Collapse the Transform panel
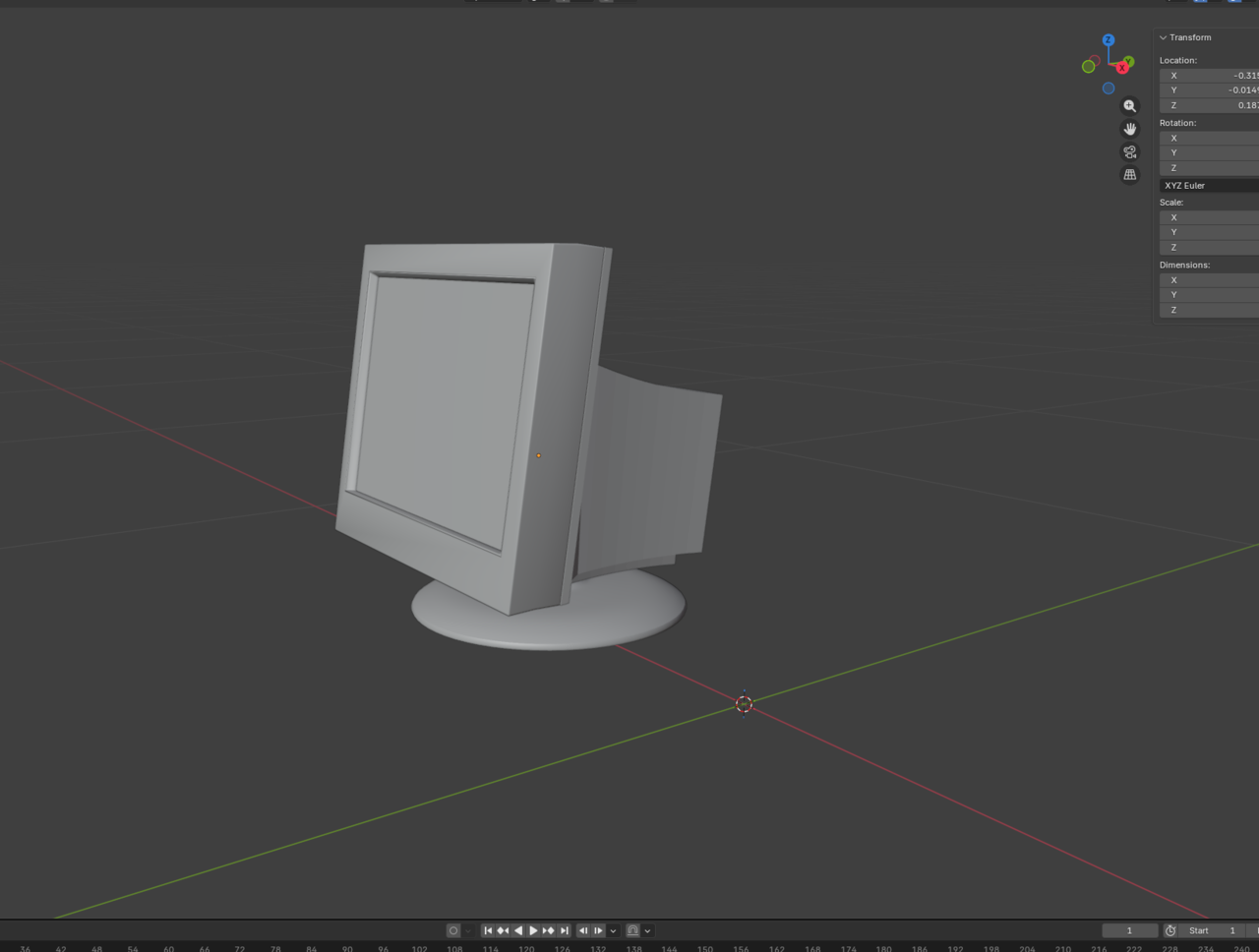The width and height of the screenshot is (1259, 952). (x=1164, y=37)
